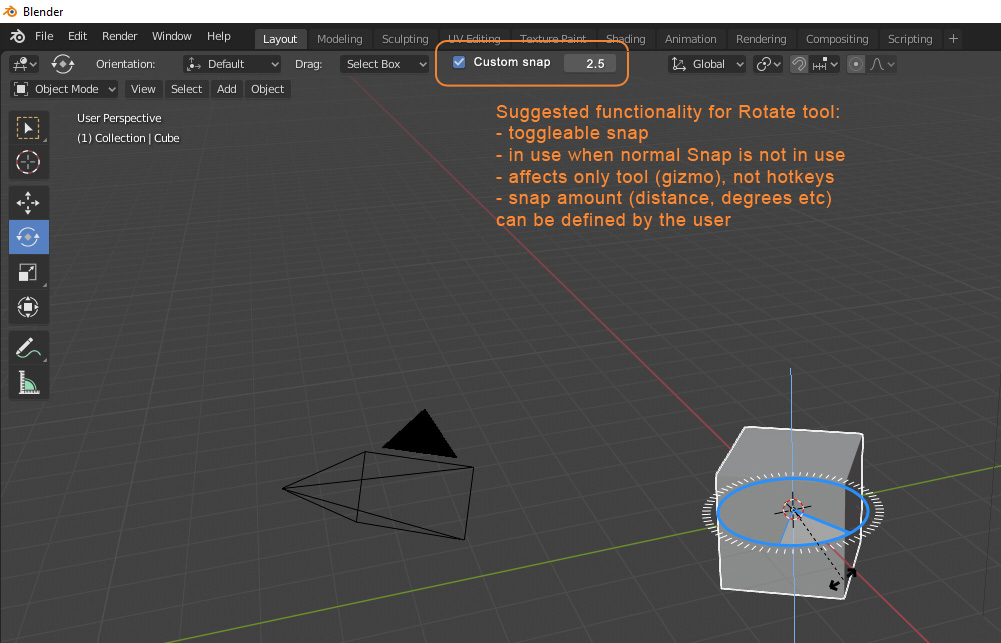Switch to the Rendering workspace tab

[761, 39]
